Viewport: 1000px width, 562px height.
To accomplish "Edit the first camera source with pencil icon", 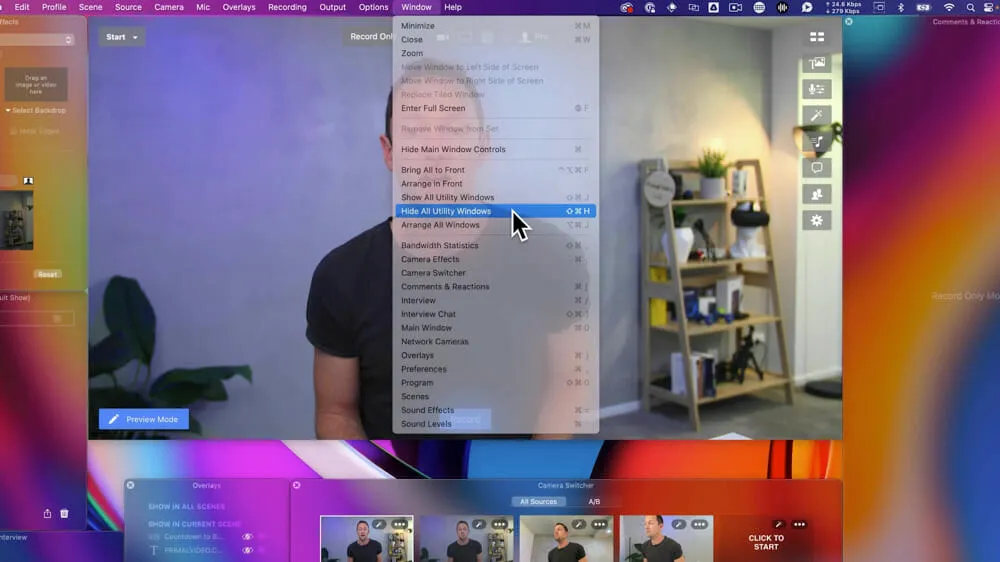I will 379,524.
